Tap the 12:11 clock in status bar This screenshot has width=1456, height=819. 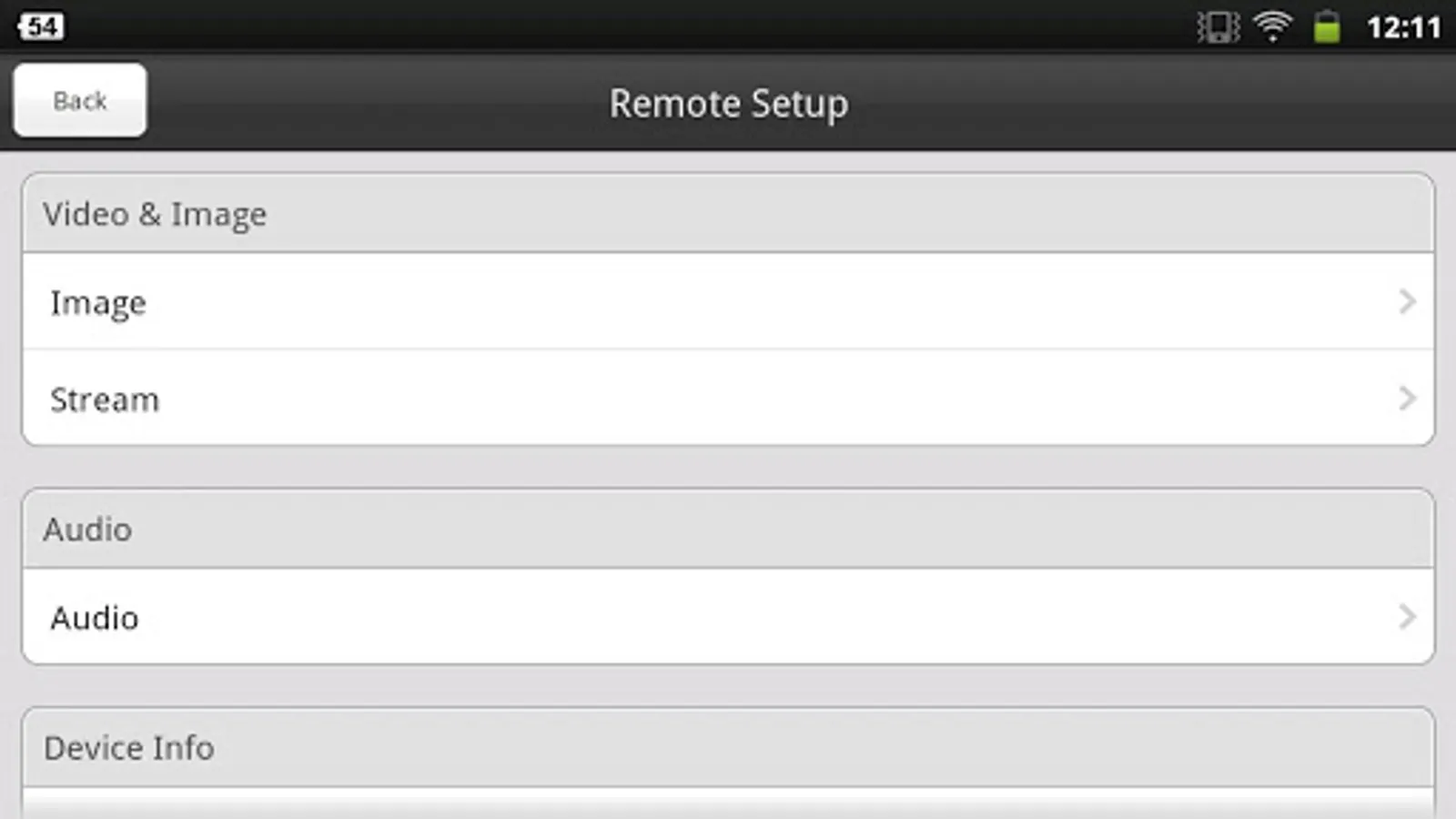click(1403, 27)
